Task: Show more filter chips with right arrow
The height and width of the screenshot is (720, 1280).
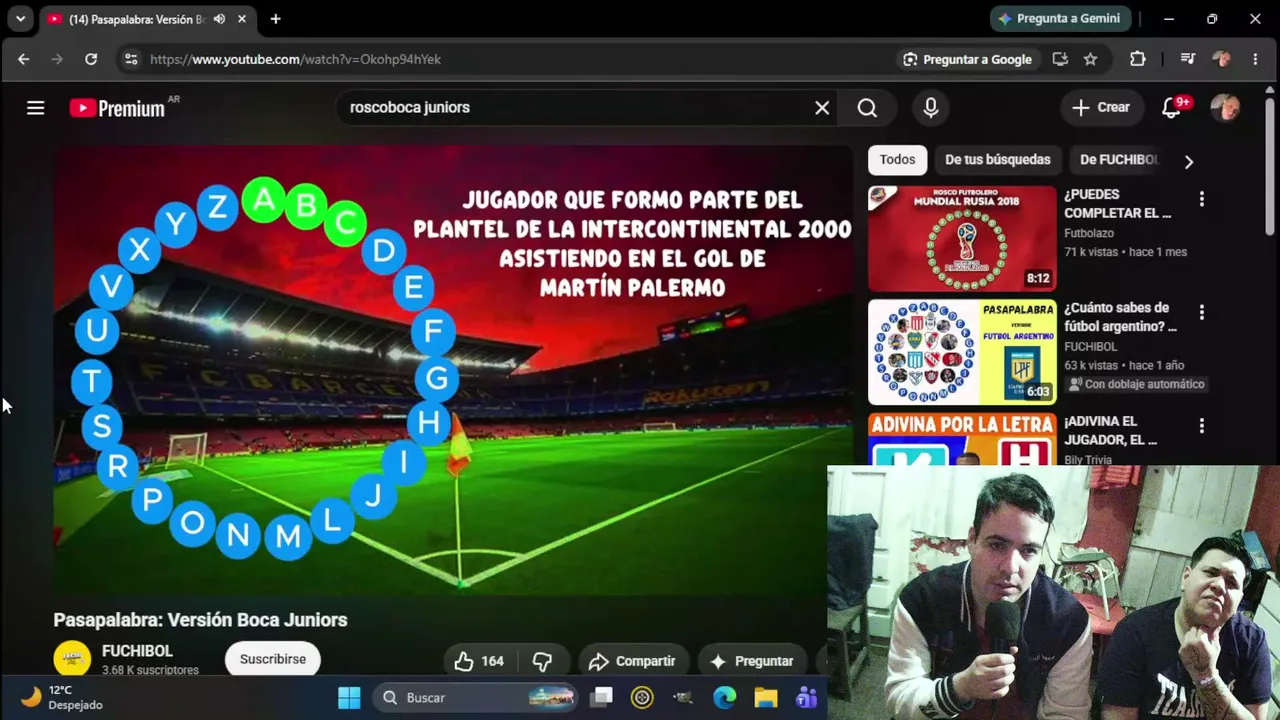Action: (x=1189, y=161)
